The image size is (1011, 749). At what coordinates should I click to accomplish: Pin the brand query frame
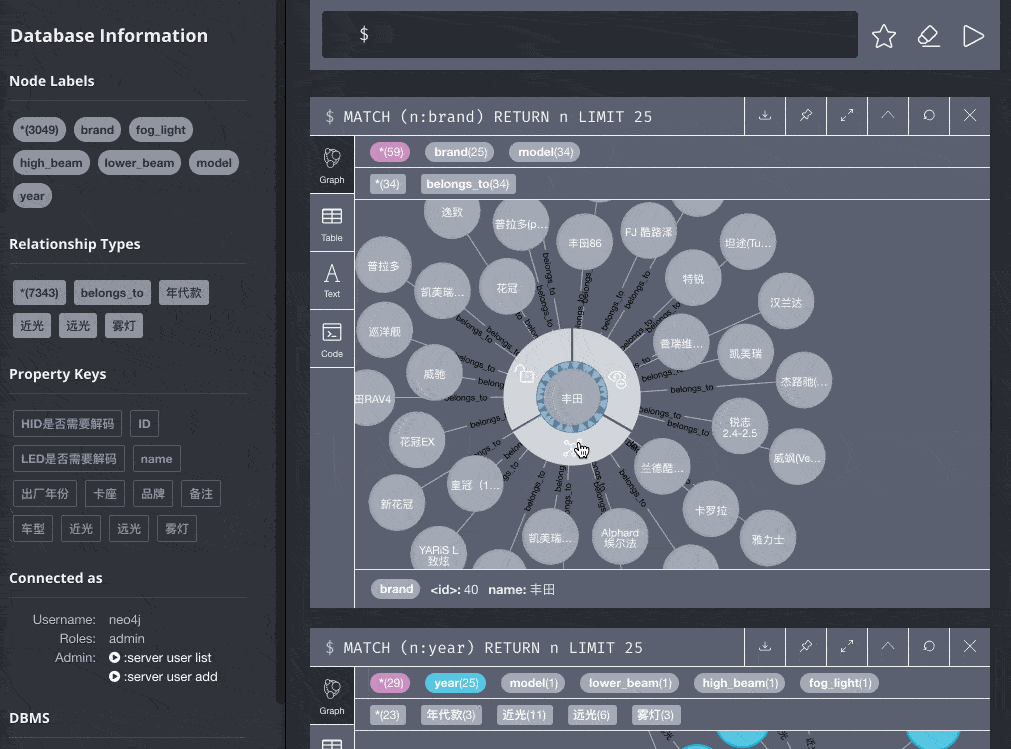click(x=806, y=116)
